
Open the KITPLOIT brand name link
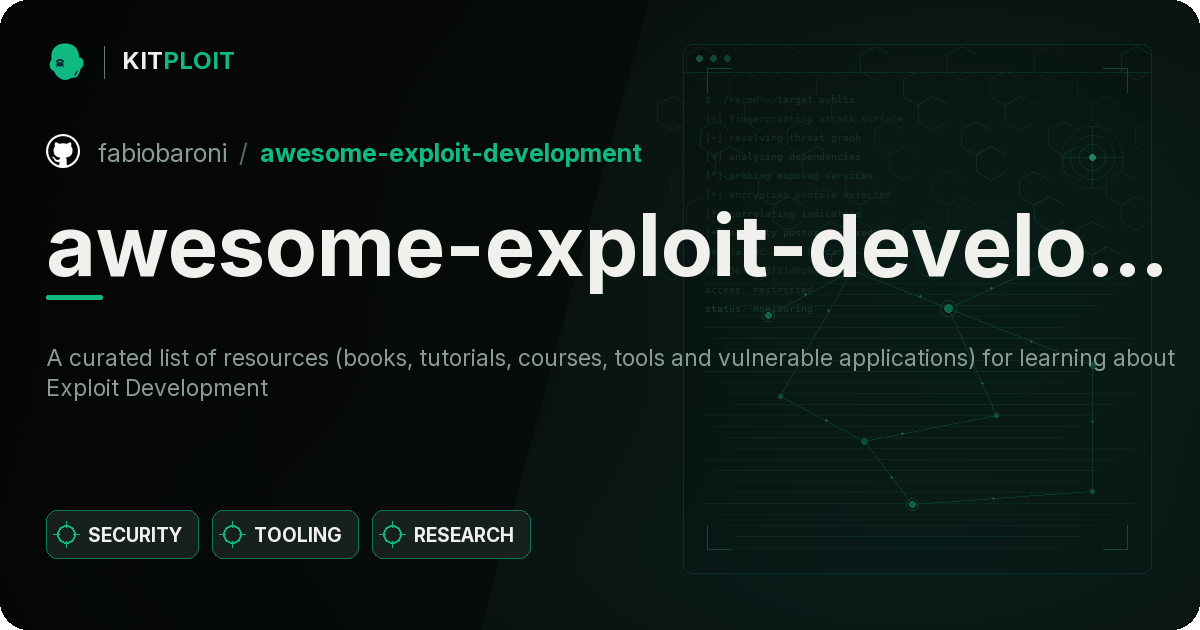point(178,61)
